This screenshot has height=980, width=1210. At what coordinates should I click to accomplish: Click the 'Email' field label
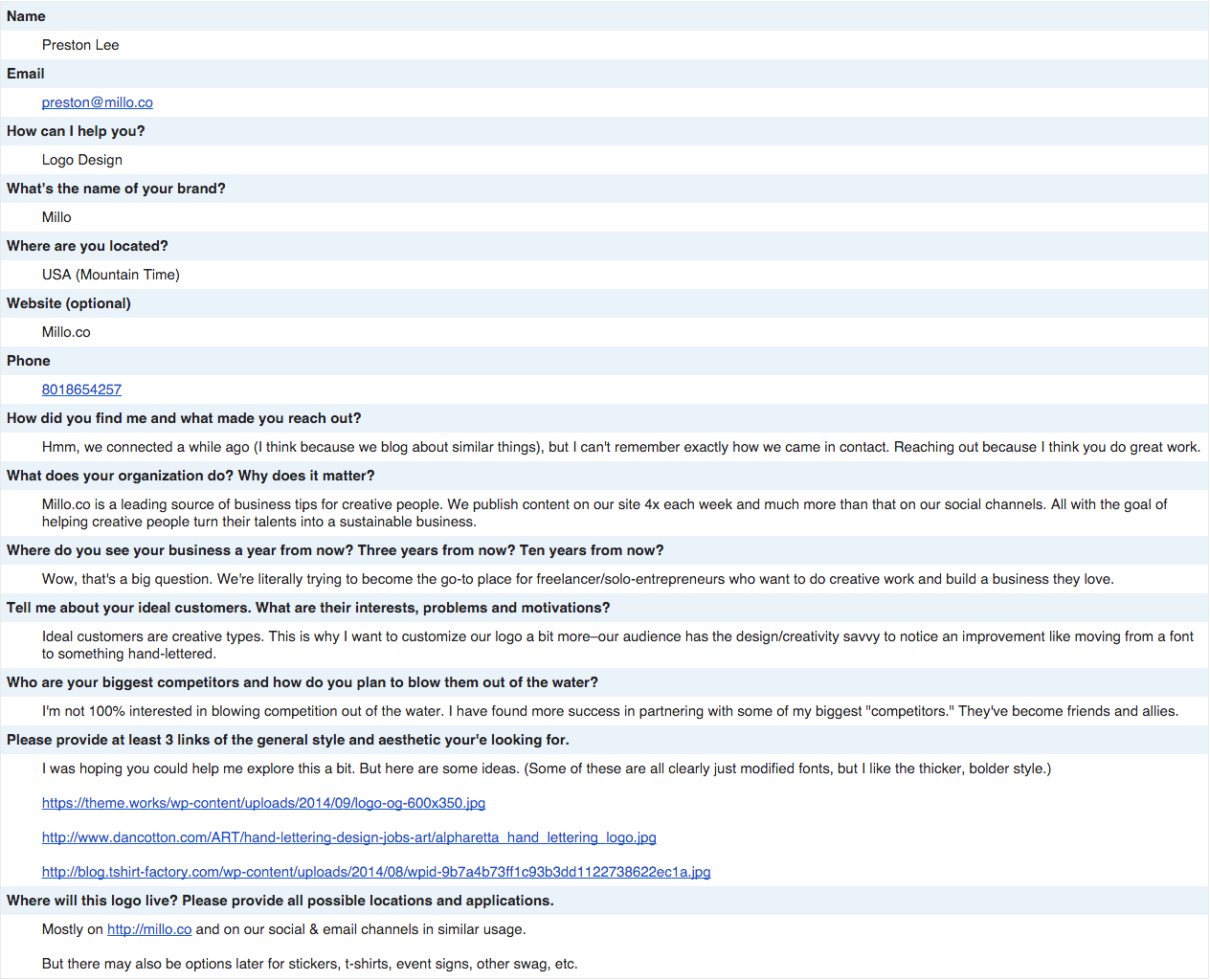(x=26, y=74)
